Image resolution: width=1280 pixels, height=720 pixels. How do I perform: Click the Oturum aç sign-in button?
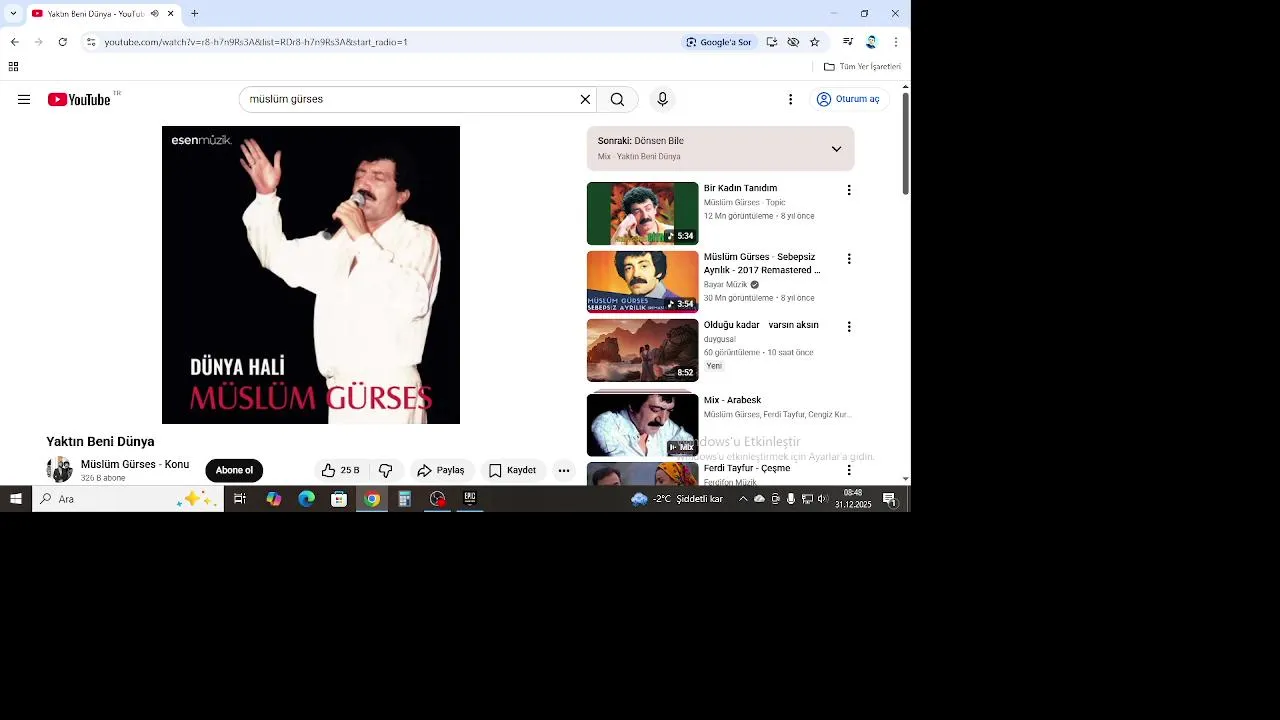point(848,99)
